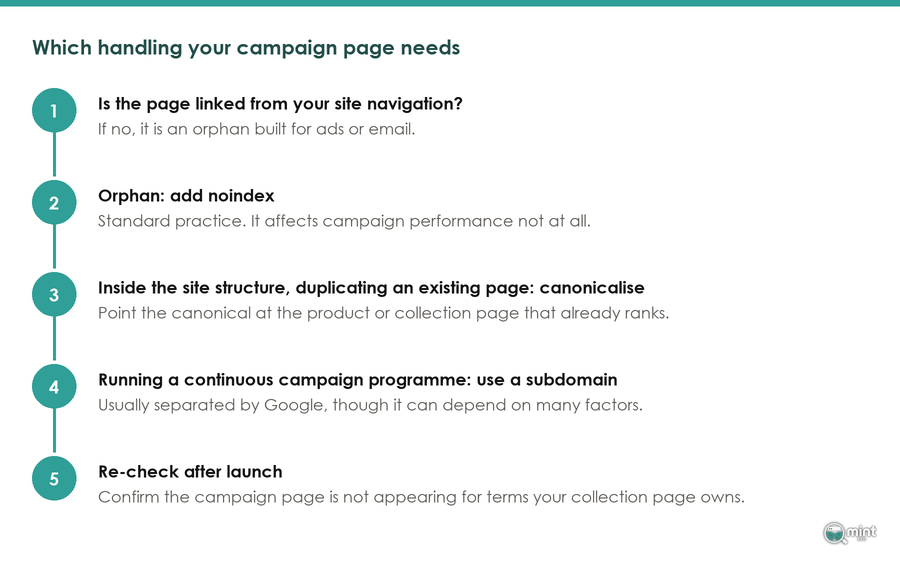Click the text about orphan built for ads
Screen dimensions: 900x568
pyautogui.click(x=256, y=129)
